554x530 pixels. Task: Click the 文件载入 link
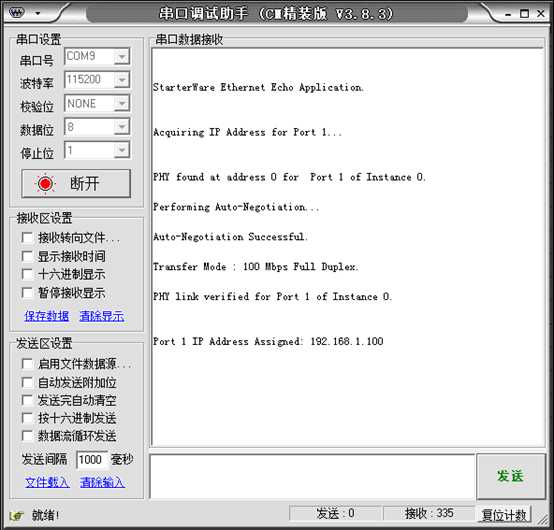(x=47, y=482)
